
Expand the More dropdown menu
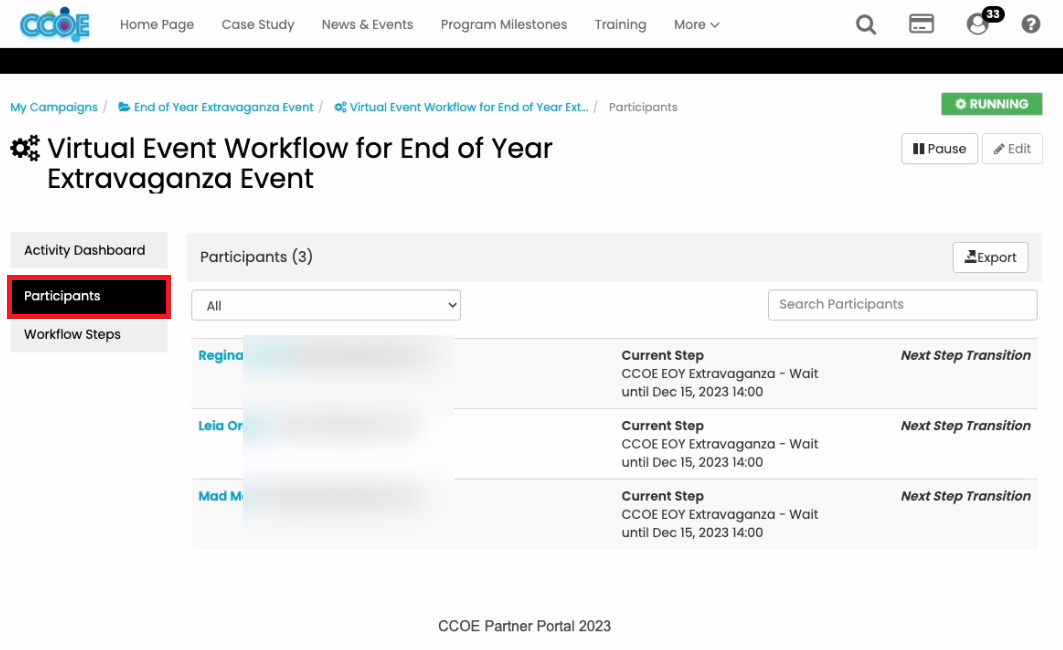696,24
